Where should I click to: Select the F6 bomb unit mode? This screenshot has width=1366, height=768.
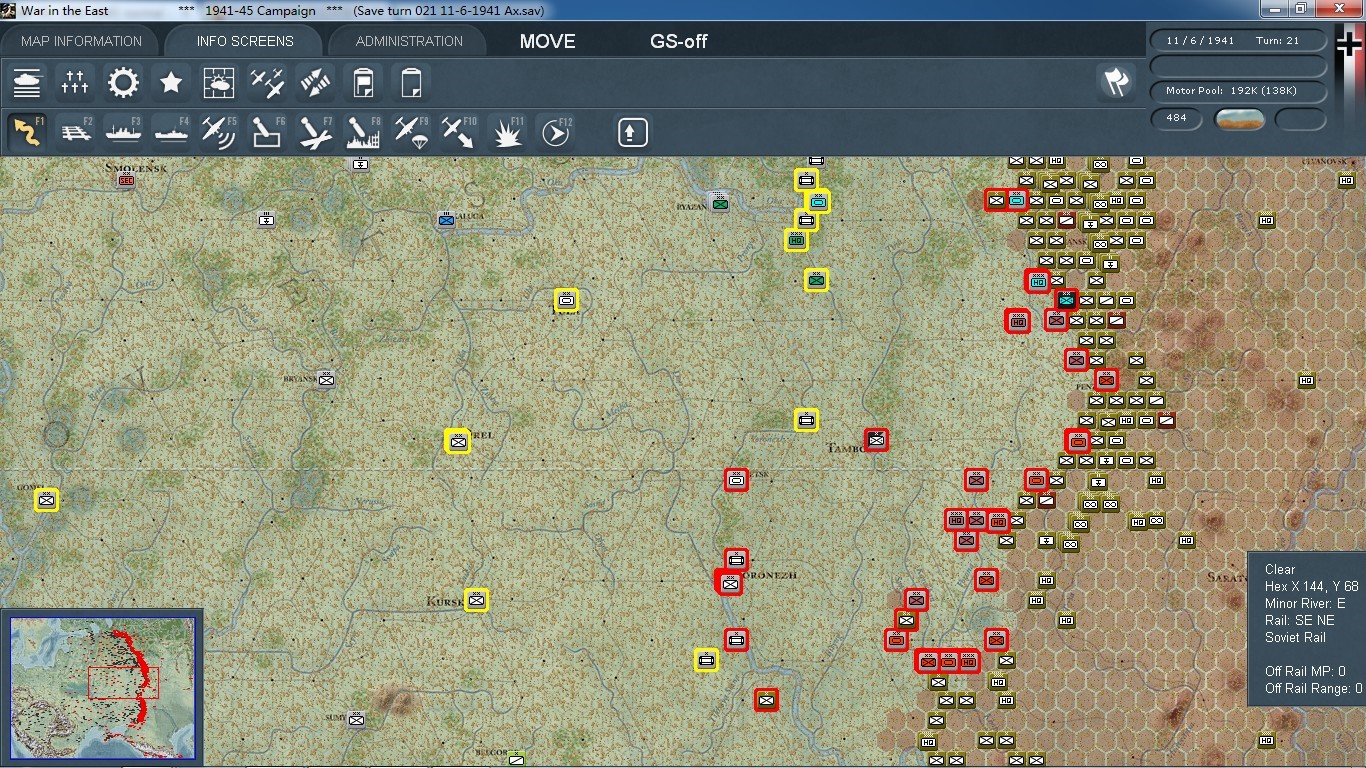(267, 132)
